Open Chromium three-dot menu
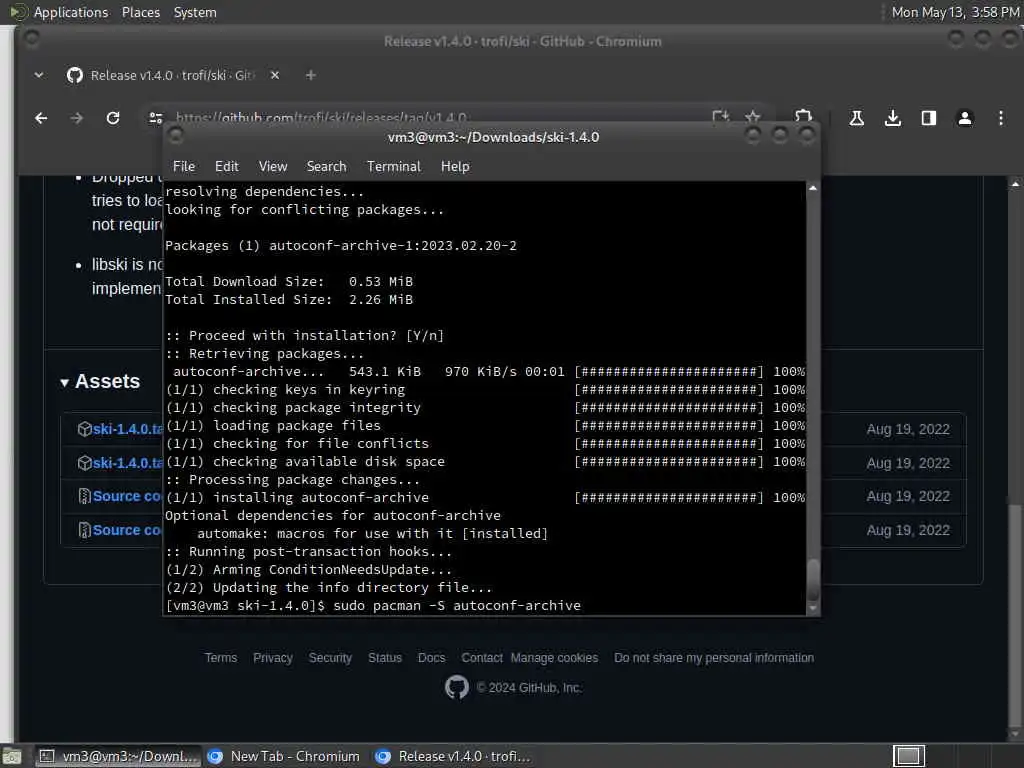The height and width of the screenshot is (768, 1024). (x=1000, y=118)
